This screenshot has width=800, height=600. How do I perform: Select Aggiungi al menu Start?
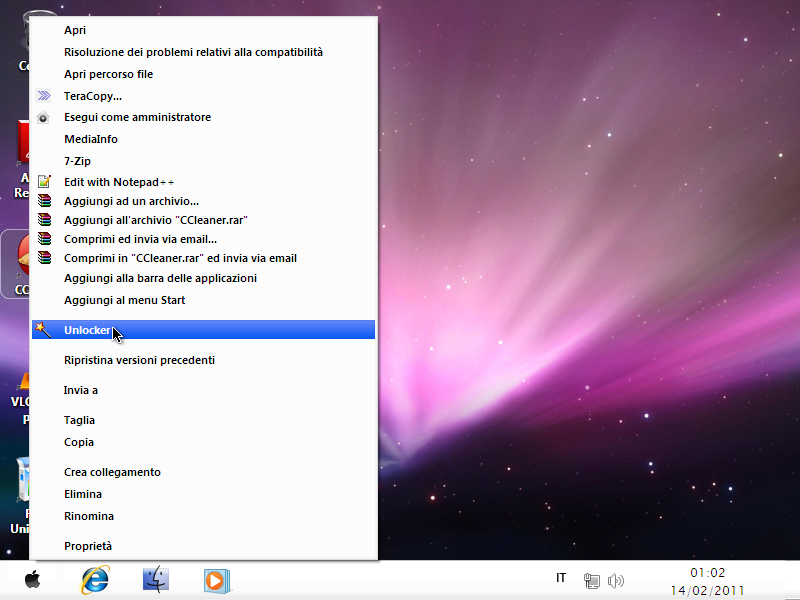[204, 300]
